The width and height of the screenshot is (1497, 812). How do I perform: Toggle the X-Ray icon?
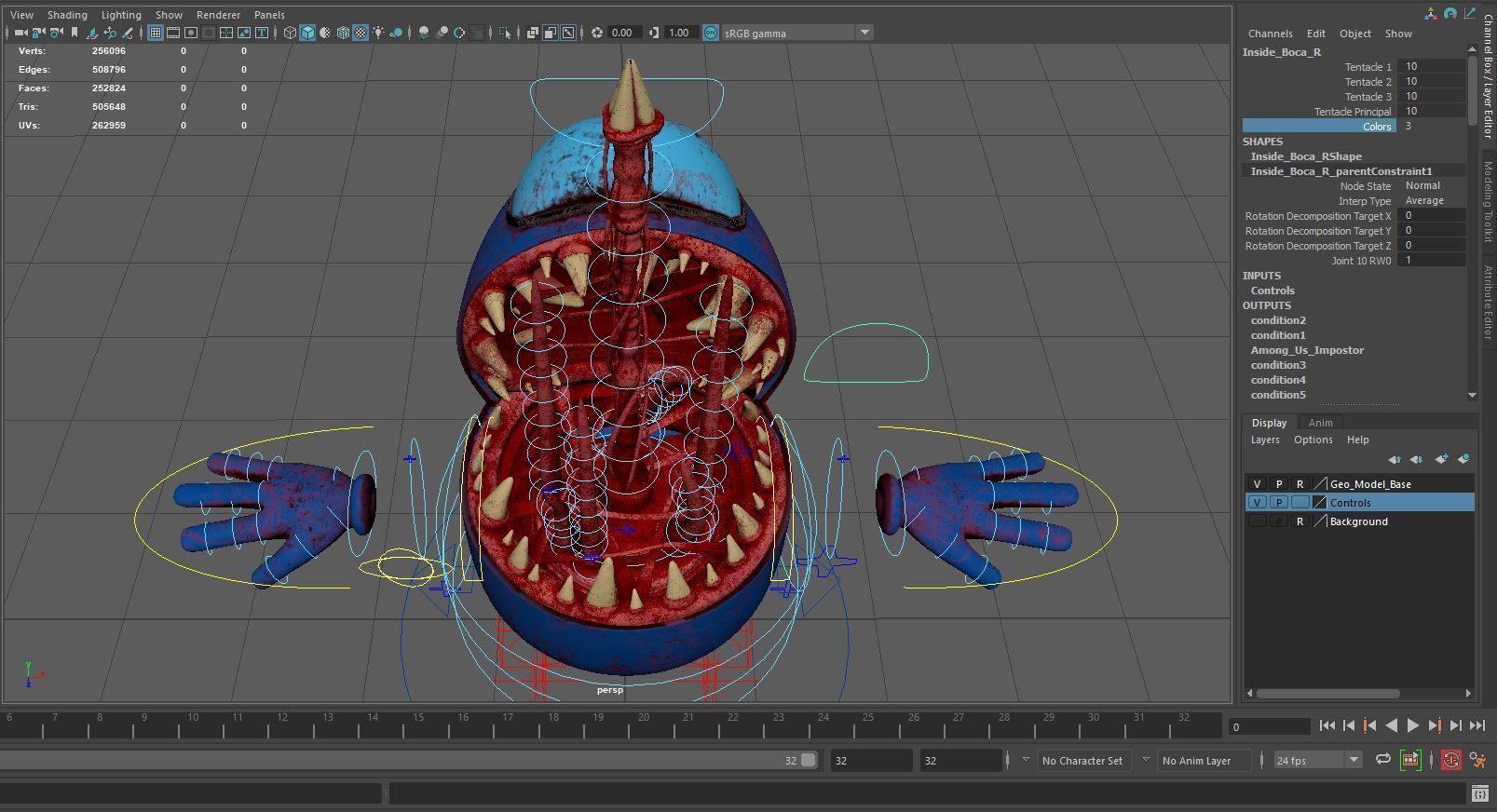pyautogui.click(x=532, y=33)
